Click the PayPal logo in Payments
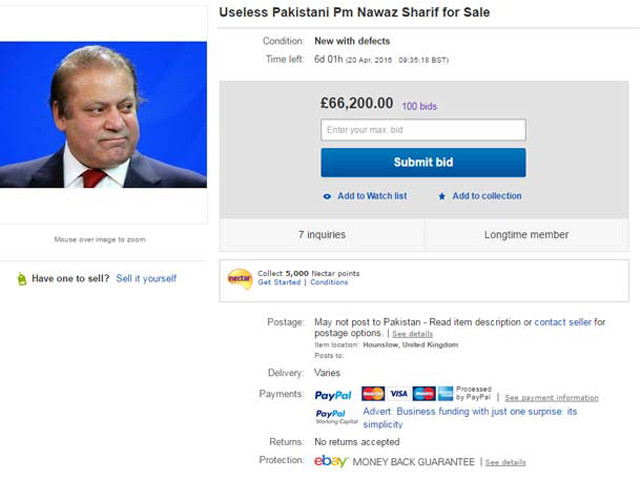 333,395
